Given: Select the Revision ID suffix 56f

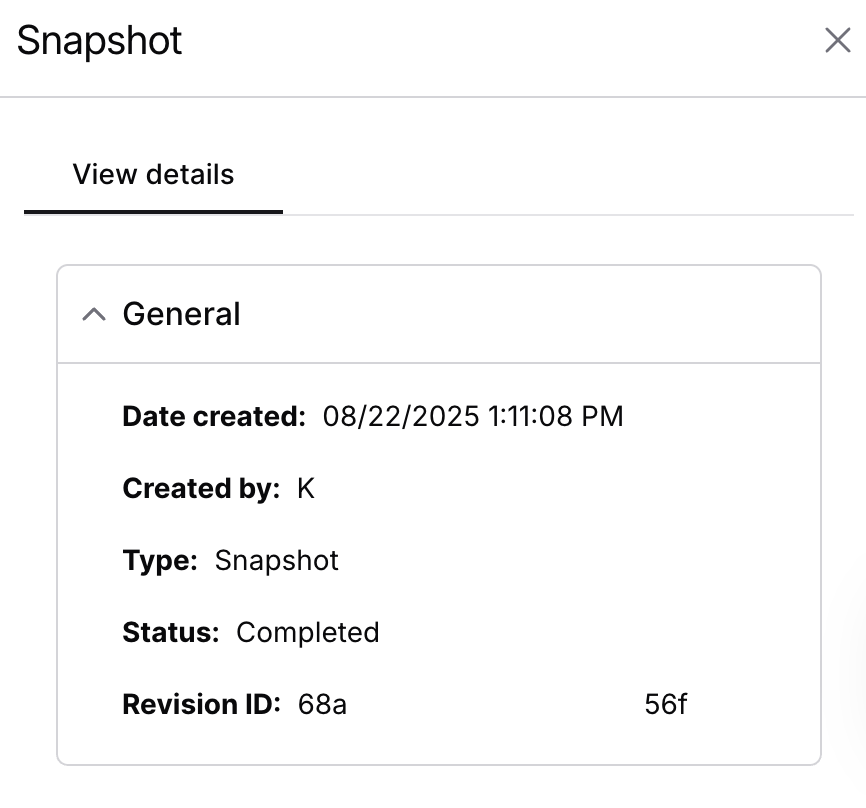Looking at the screenshot, I should click(666, 704).
